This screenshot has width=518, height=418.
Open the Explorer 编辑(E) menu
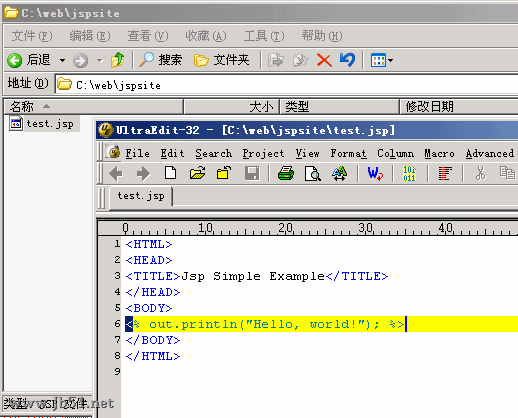pos(90,36)
